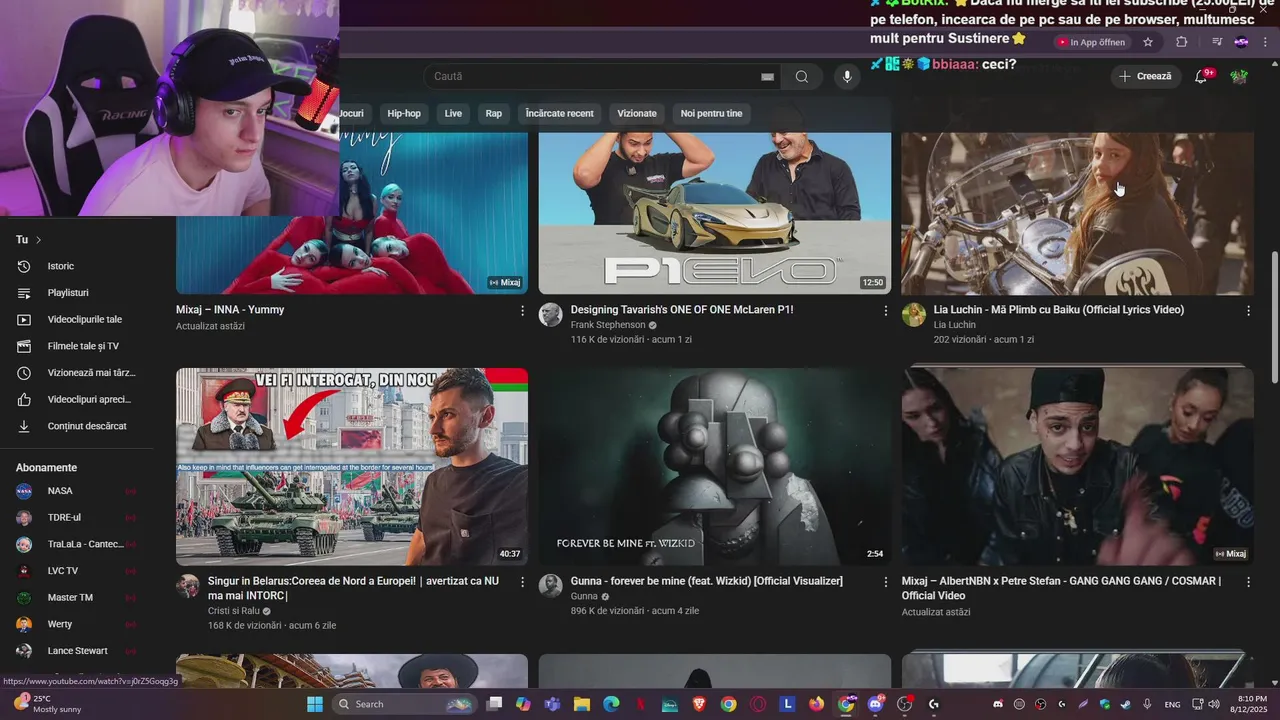
Task: Play the Lia Luchin Baiku thumbnail
Action: pos(1077,213)
